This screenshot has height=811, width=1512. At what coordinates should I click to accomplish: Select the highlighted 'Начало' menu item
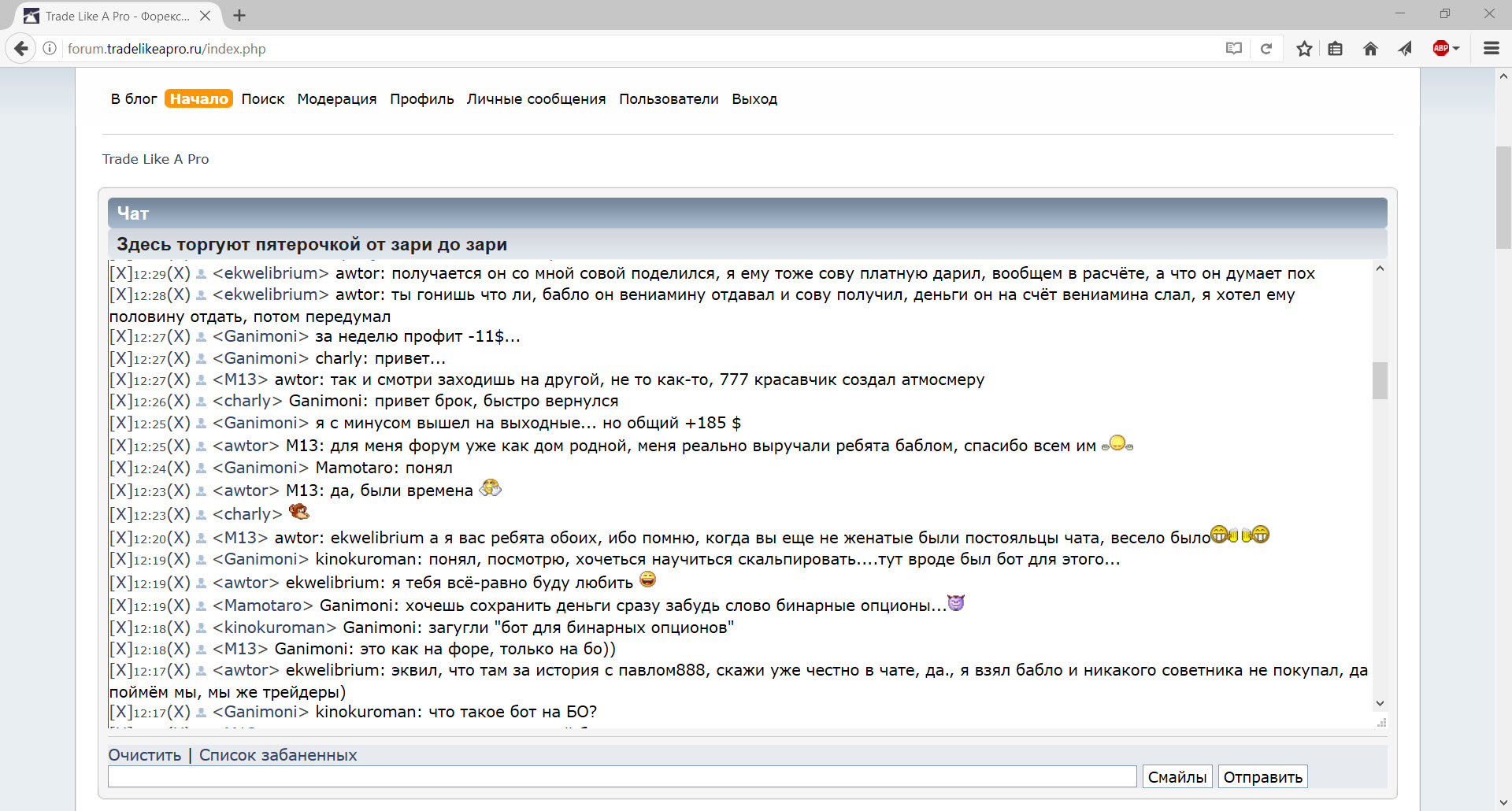198,99
